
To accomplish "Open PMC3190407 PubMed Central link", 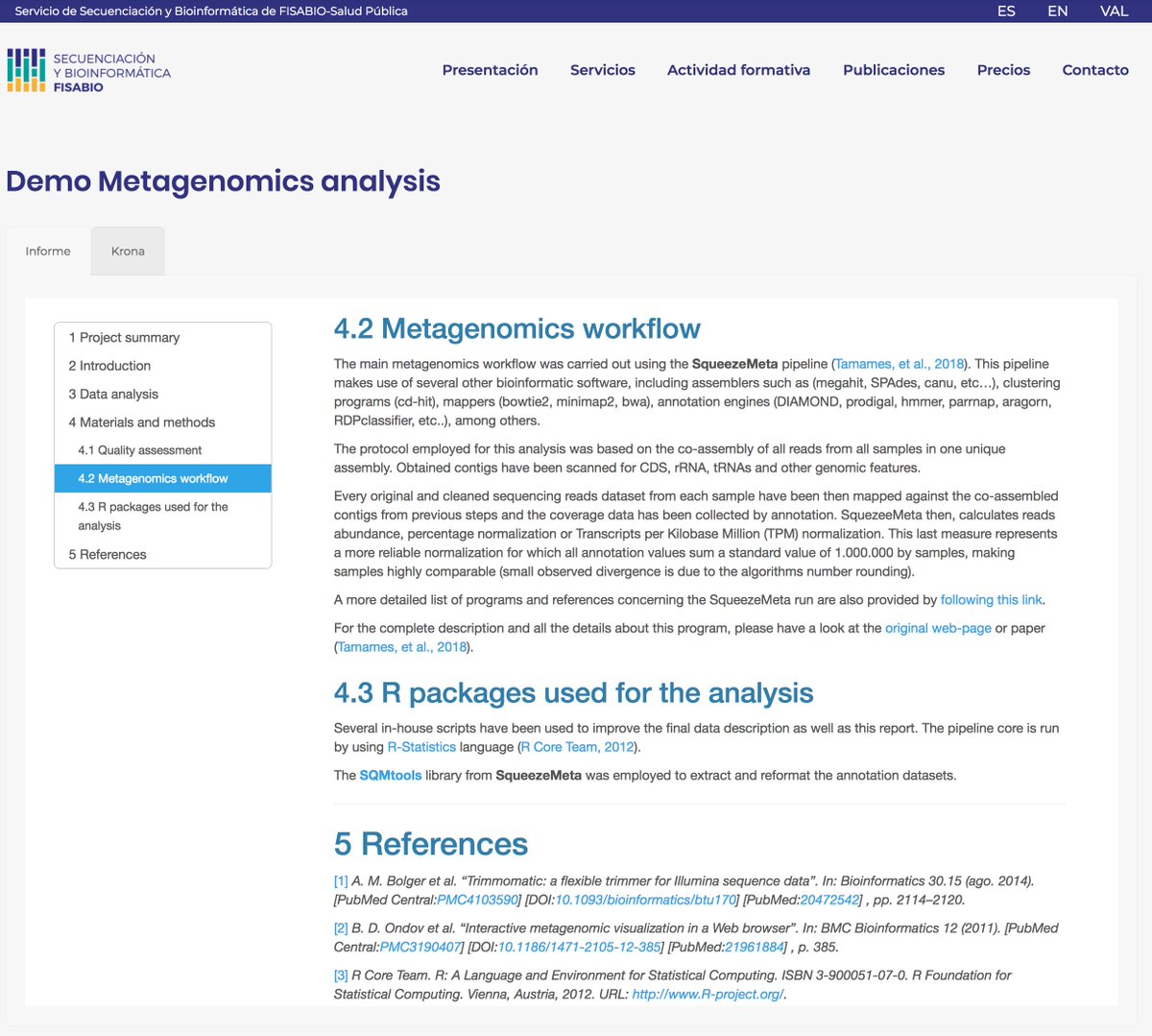I will point(420,948).
